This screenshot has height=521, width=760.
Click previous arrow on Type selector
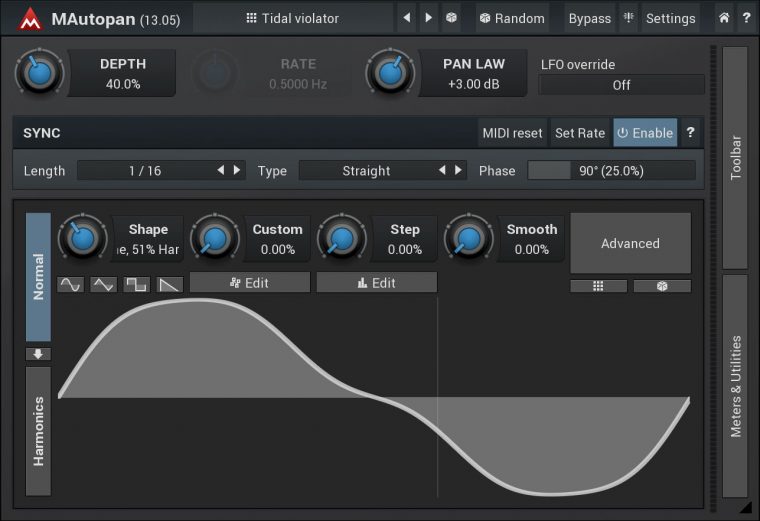pyautogui.click(x=442, y=171)
